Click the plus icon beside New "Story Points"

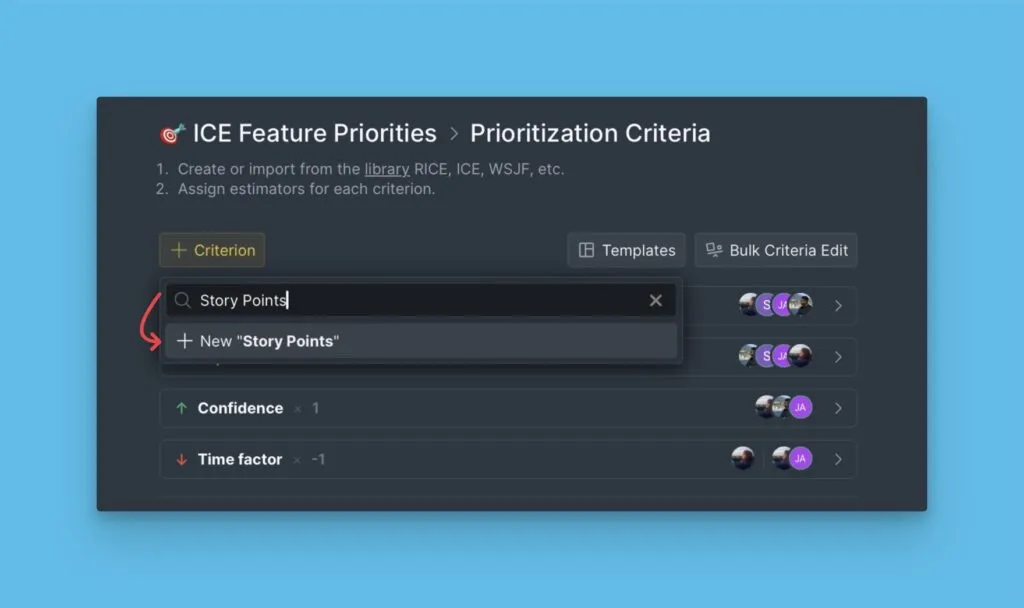[x=184, y=341]
